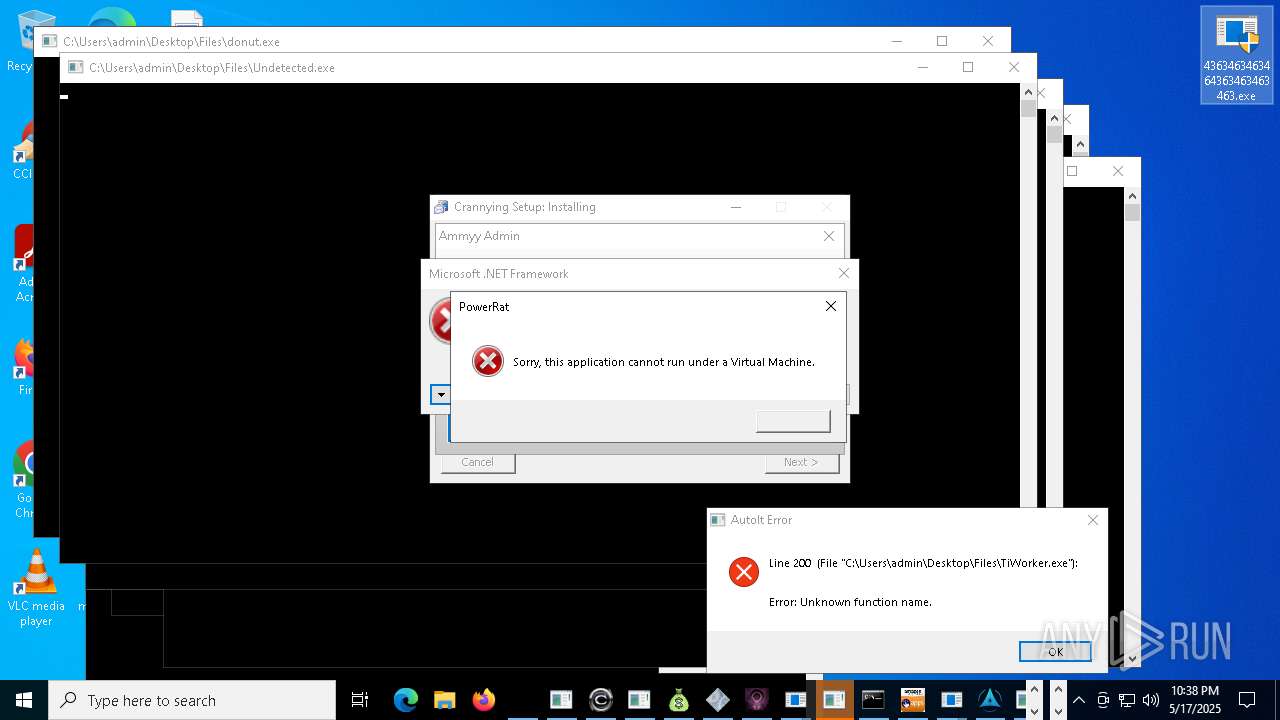Select the highlighted active console taskbar icon
The width and height of the screenshot is (1280, 720).
(x=834, y=700)
